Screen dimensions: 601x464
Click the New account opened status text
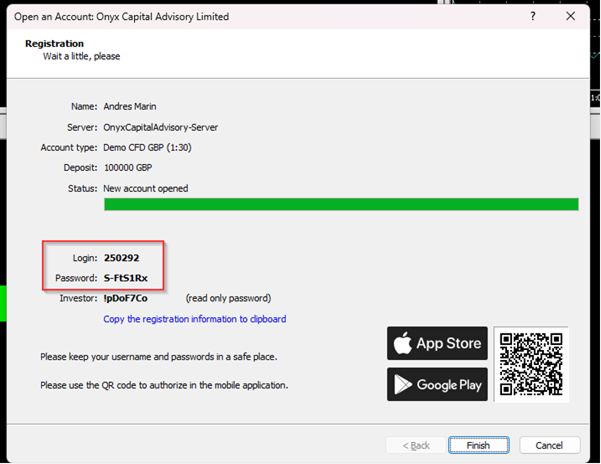click(146, 188)
